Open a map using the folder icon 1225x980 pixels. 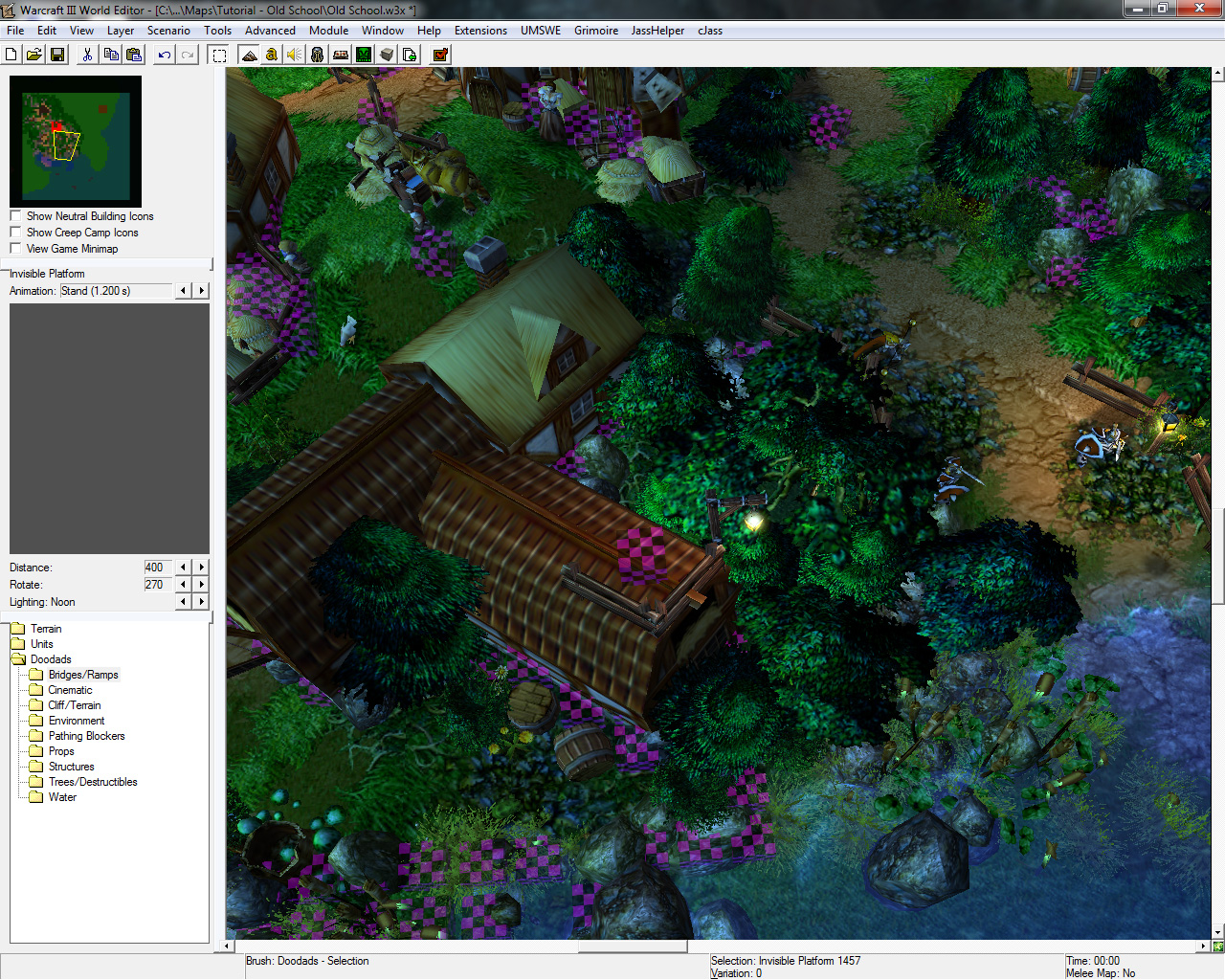pyautogui.click(x=34, y=55)
